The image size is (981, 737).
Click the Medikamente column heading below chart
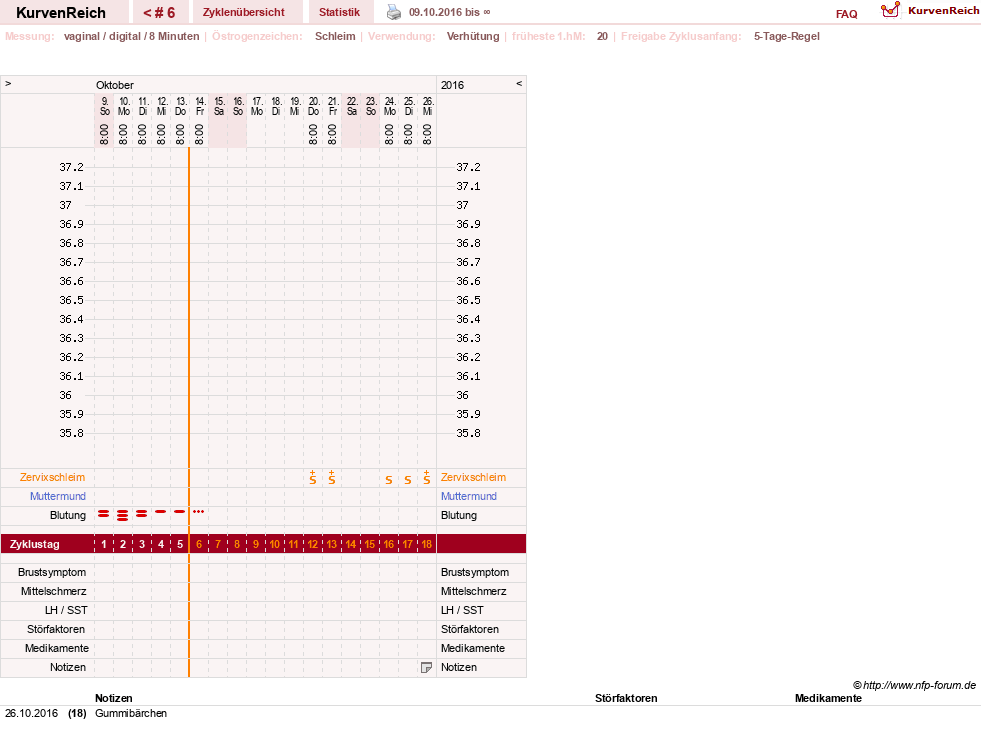828,698
